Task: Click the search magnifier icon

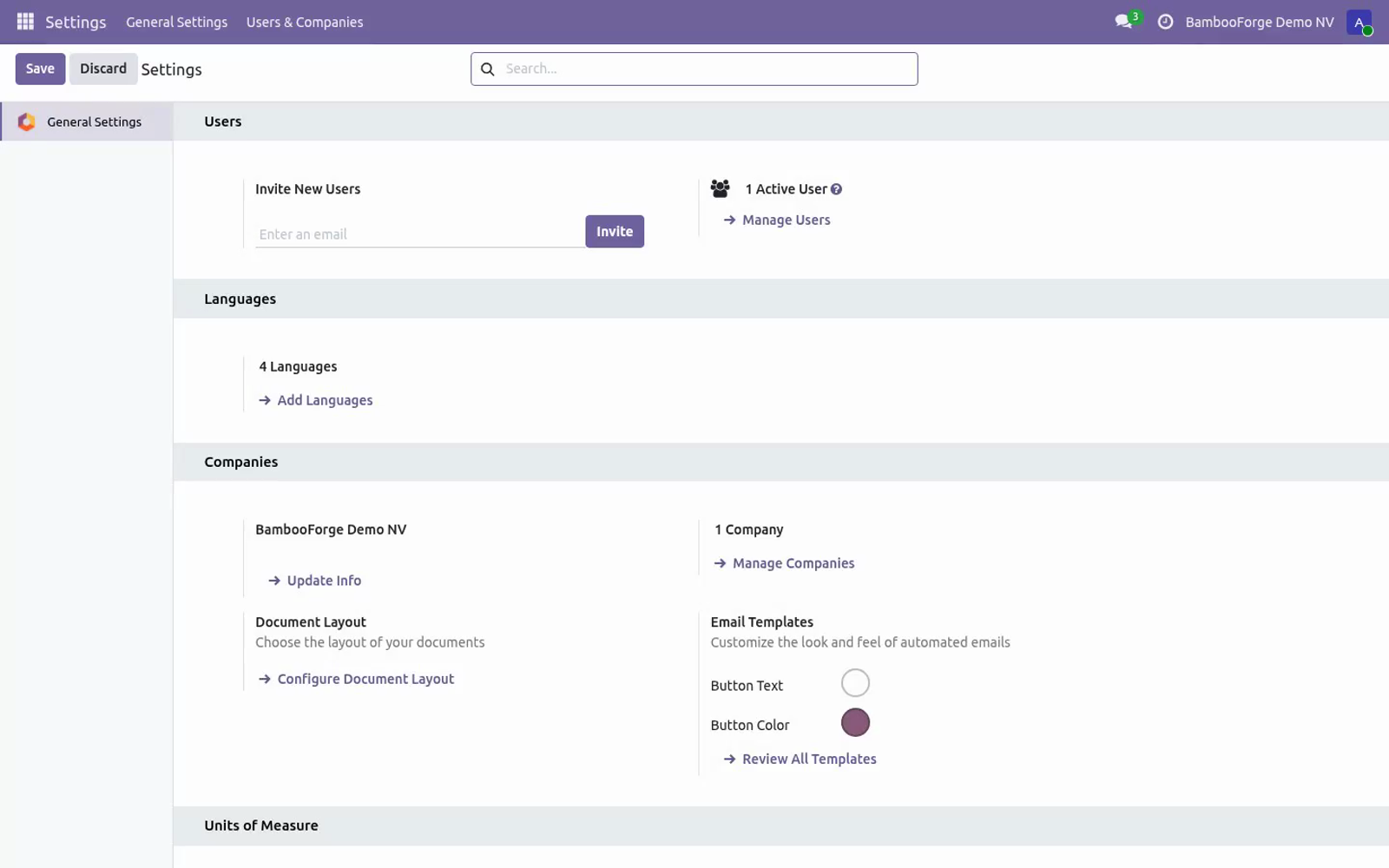Action: tap(488, 69)
